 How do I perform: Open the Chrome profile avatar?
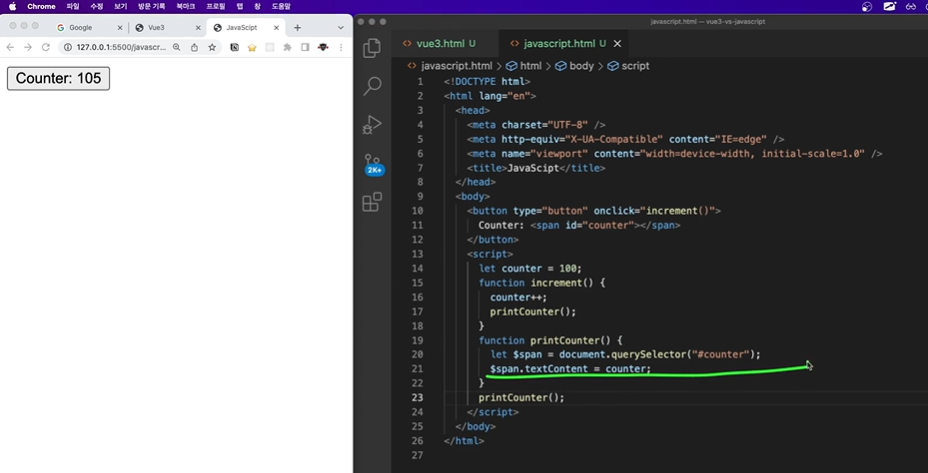click(323, 47)
